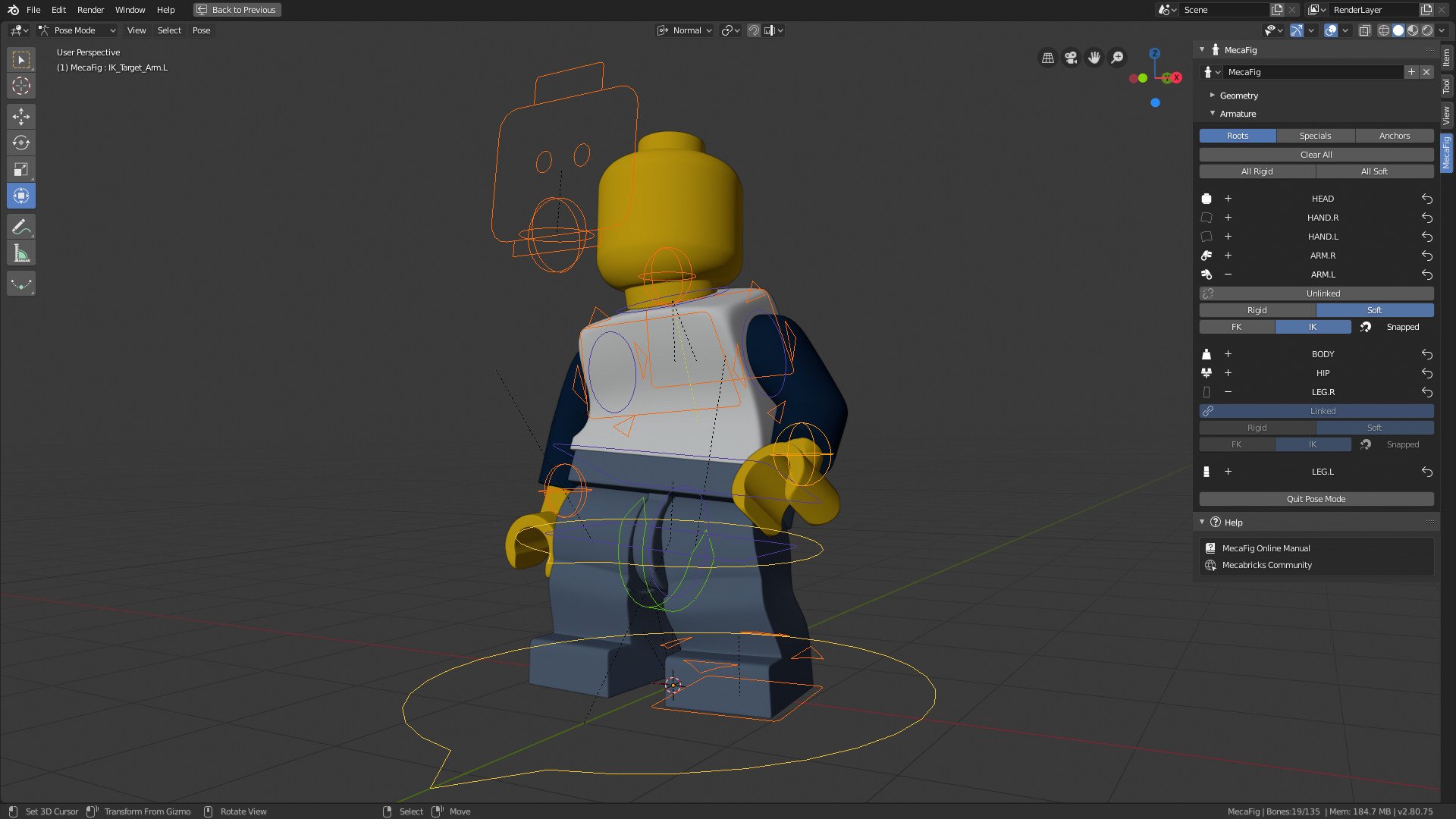Open the editor type dropdown

tap(19, 30)
